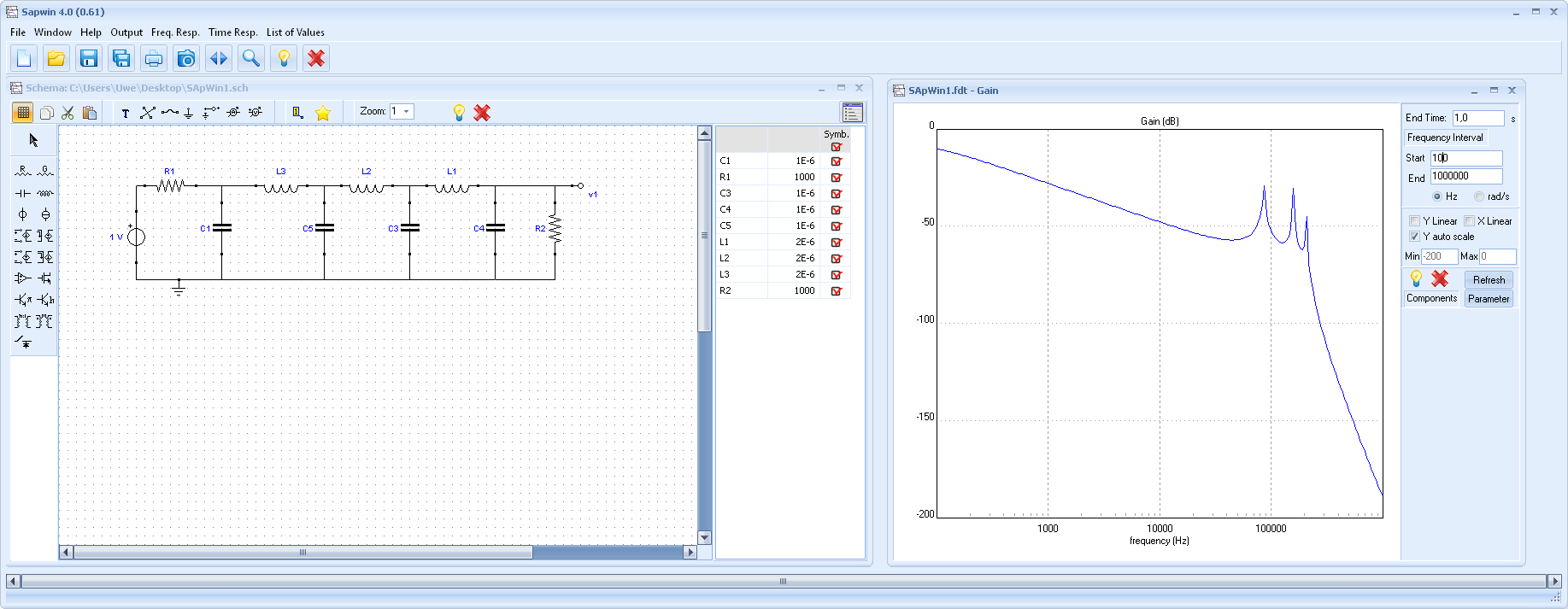The height and width of the screenshot is (609, 1568).
Task: Click the red X in main toolbar
Action: (x=316, y=58)
